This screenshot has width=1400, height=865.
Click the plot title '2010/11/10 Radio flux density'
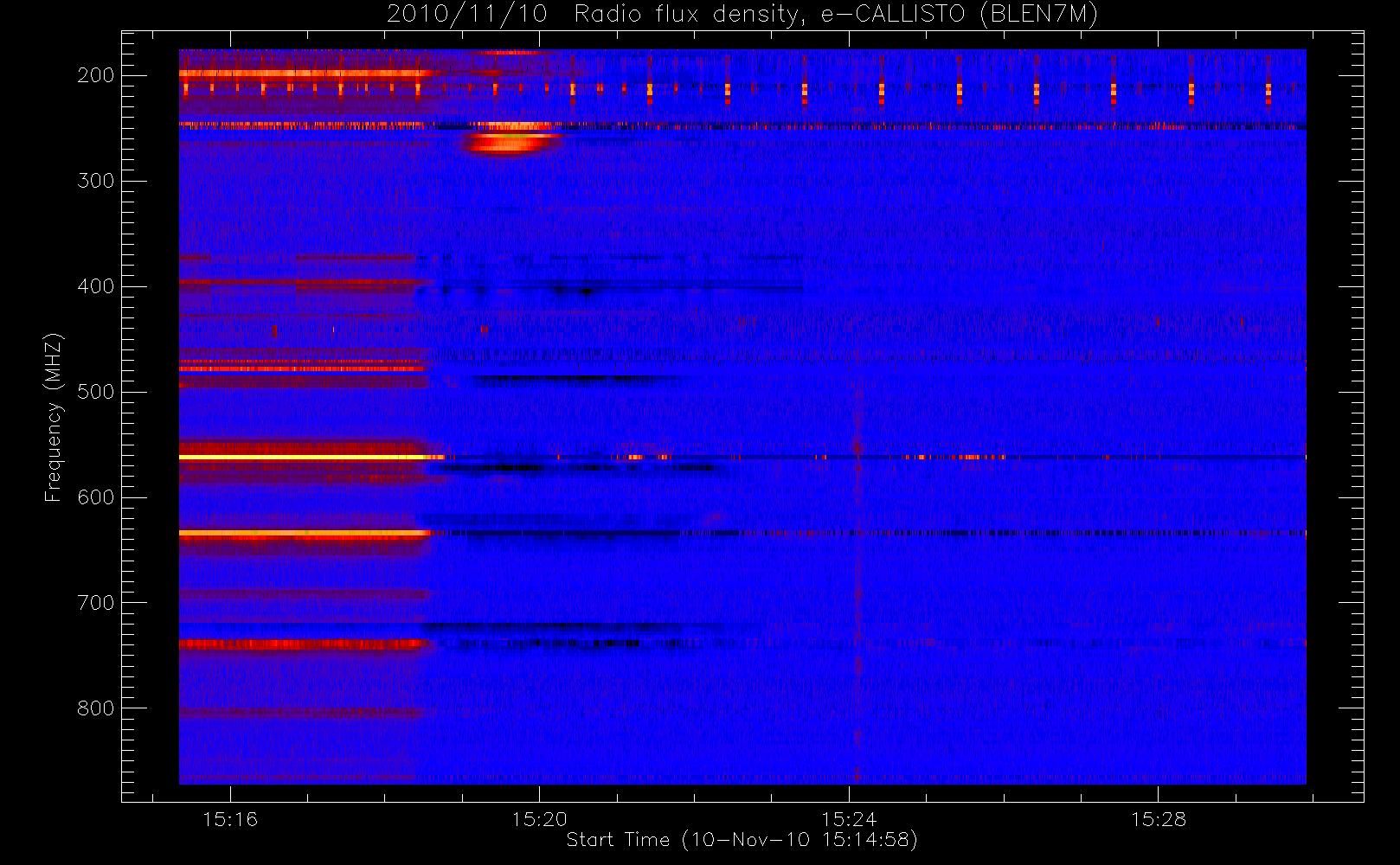click(742, 15)
